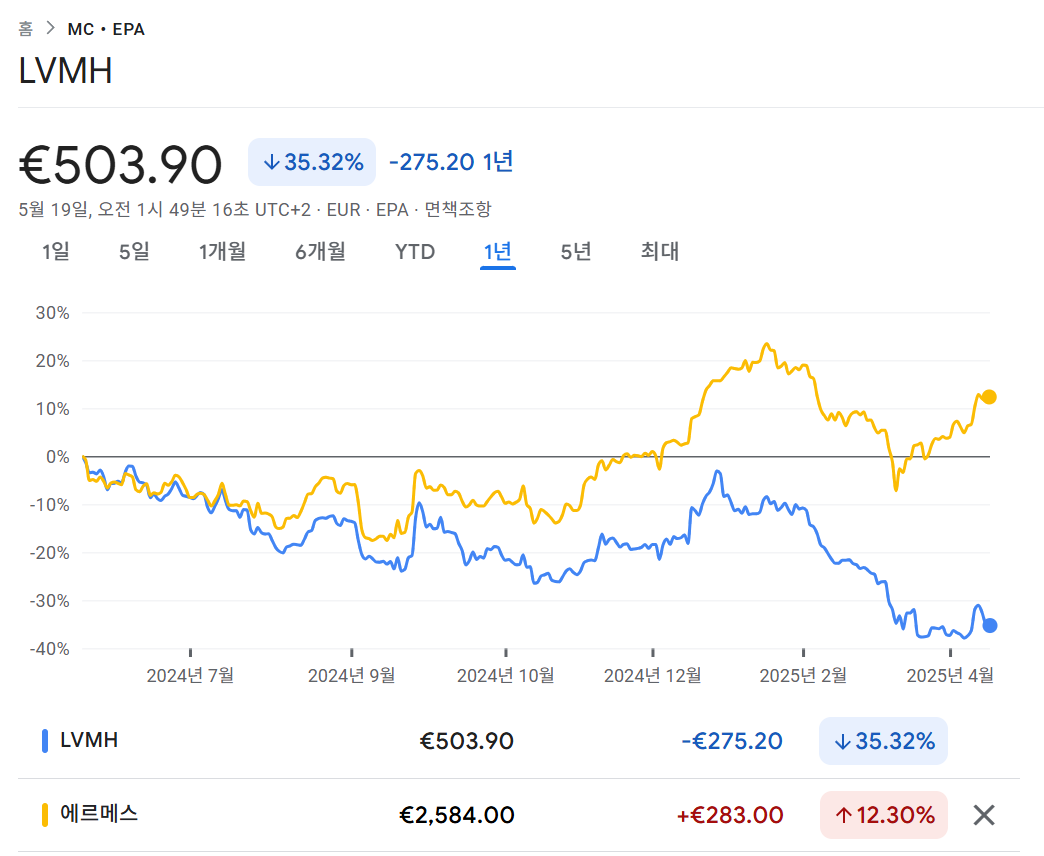Click the LVMH page heading

(x=65, y=71)
